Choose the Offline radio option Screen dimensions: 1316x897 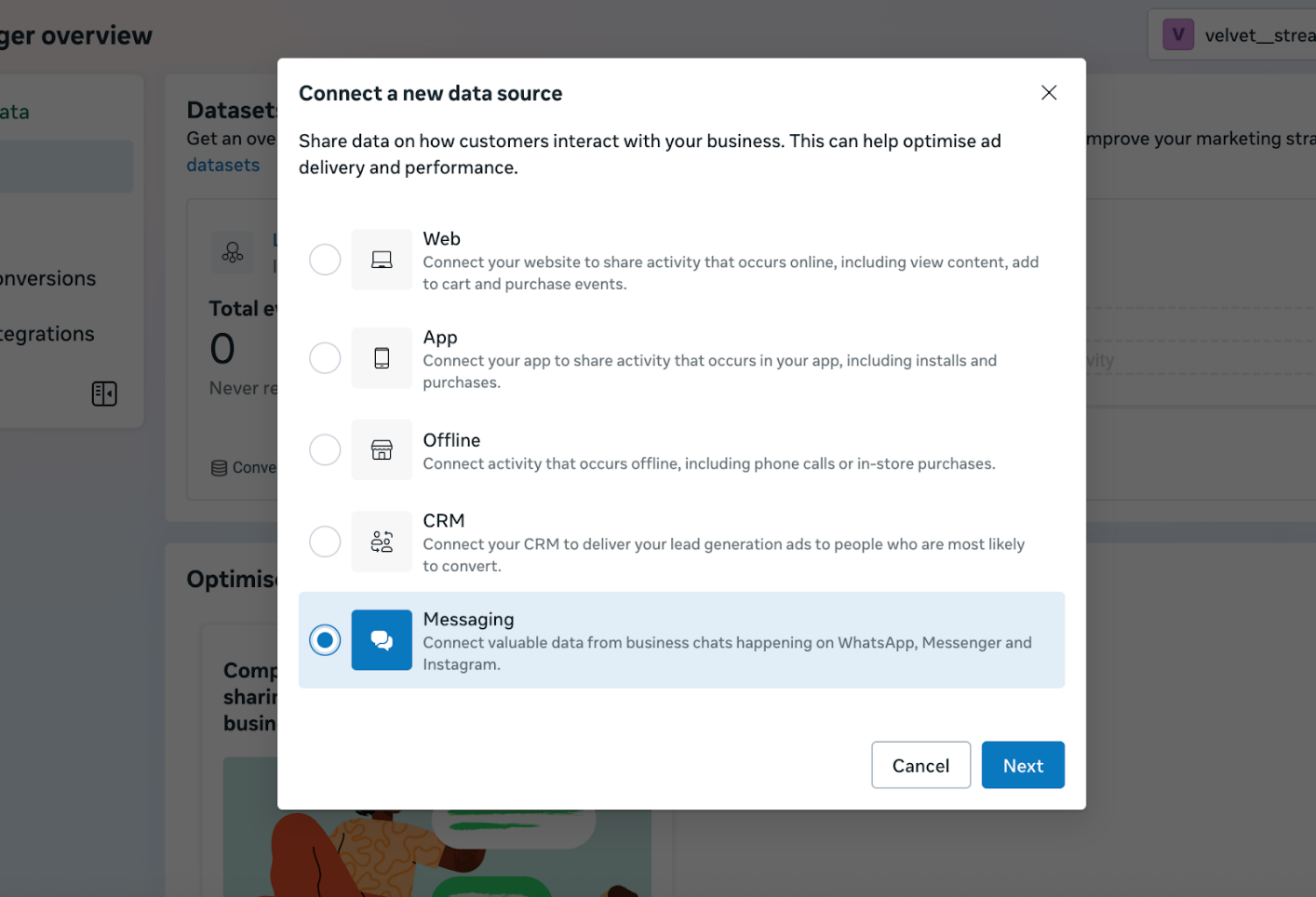pos(325,449)
